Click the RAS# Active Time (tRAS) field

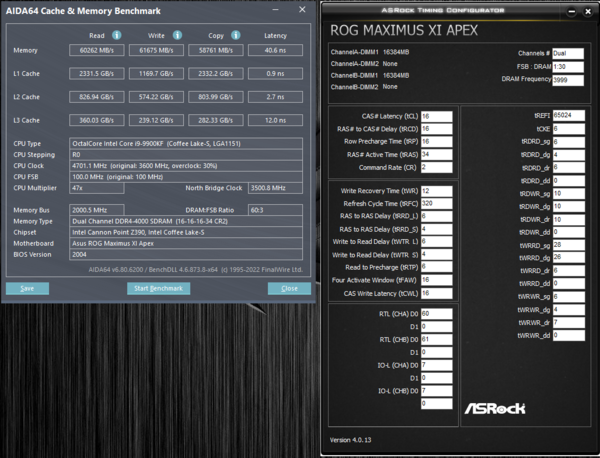pos(437,155)
